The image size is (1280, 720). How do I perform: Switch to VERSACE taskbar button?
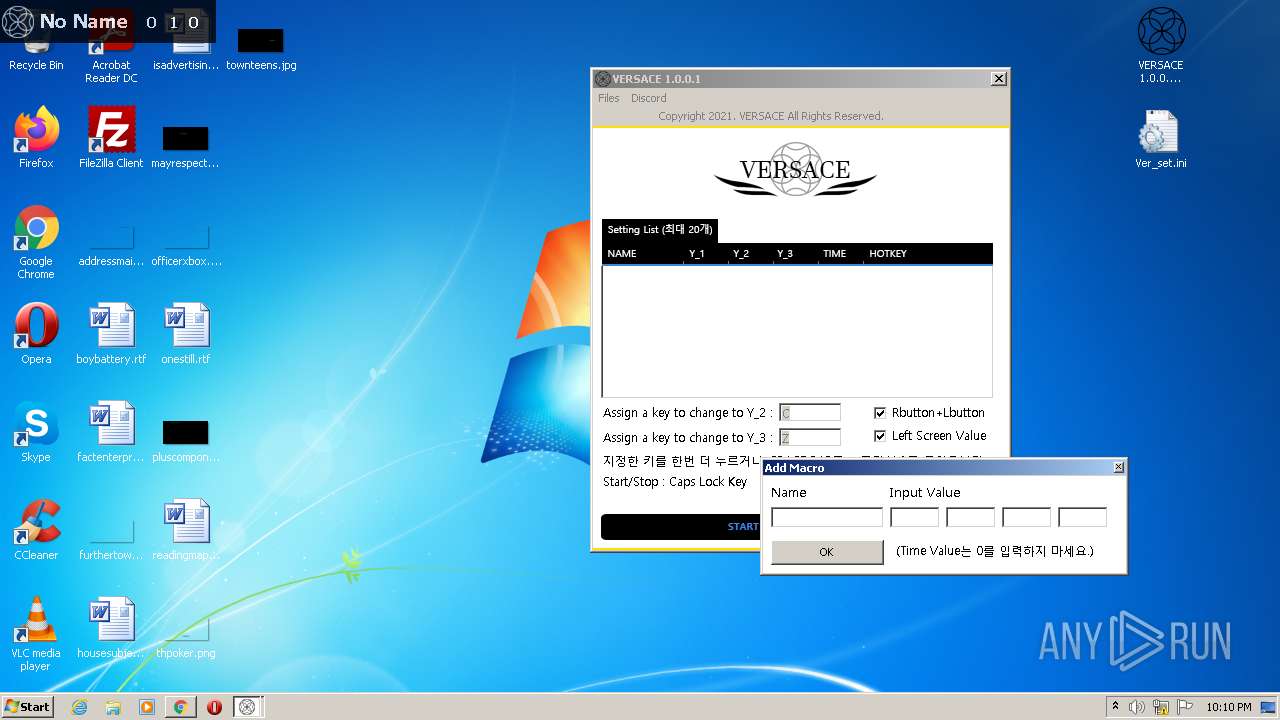pos(248,707)
